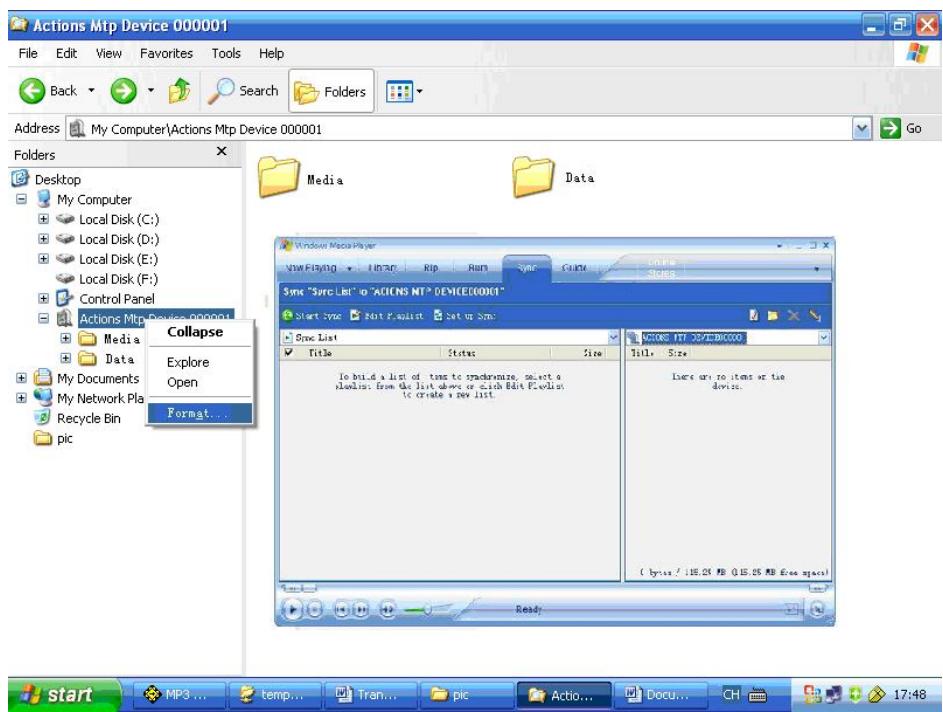
Task: Click Start Sync in Media Player
Action: pyautogui.click(x=312, y=316)
